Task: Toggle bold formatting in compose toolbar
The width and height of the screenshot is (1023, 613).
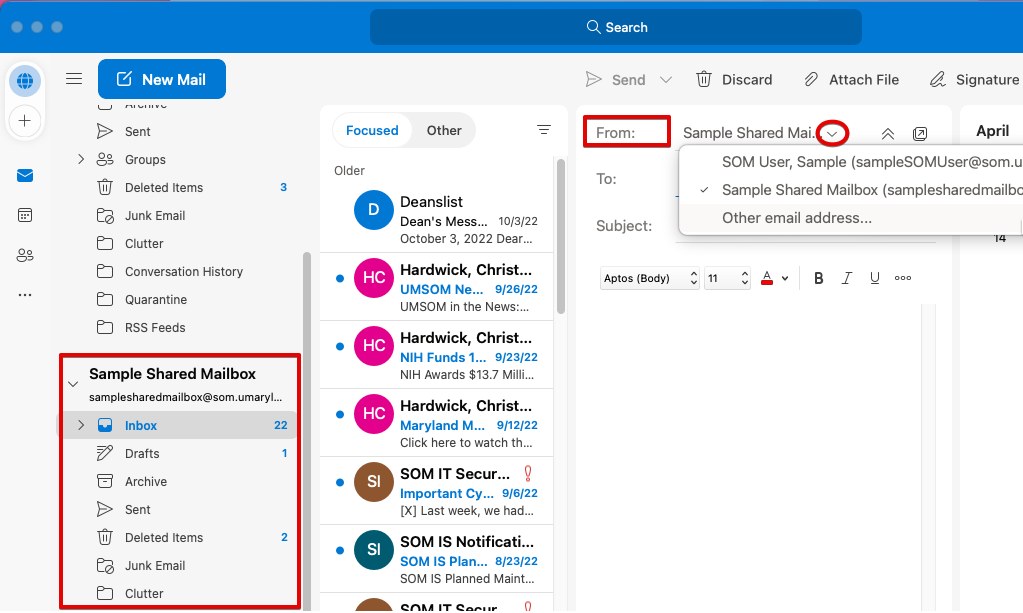Action: point(818,278)
